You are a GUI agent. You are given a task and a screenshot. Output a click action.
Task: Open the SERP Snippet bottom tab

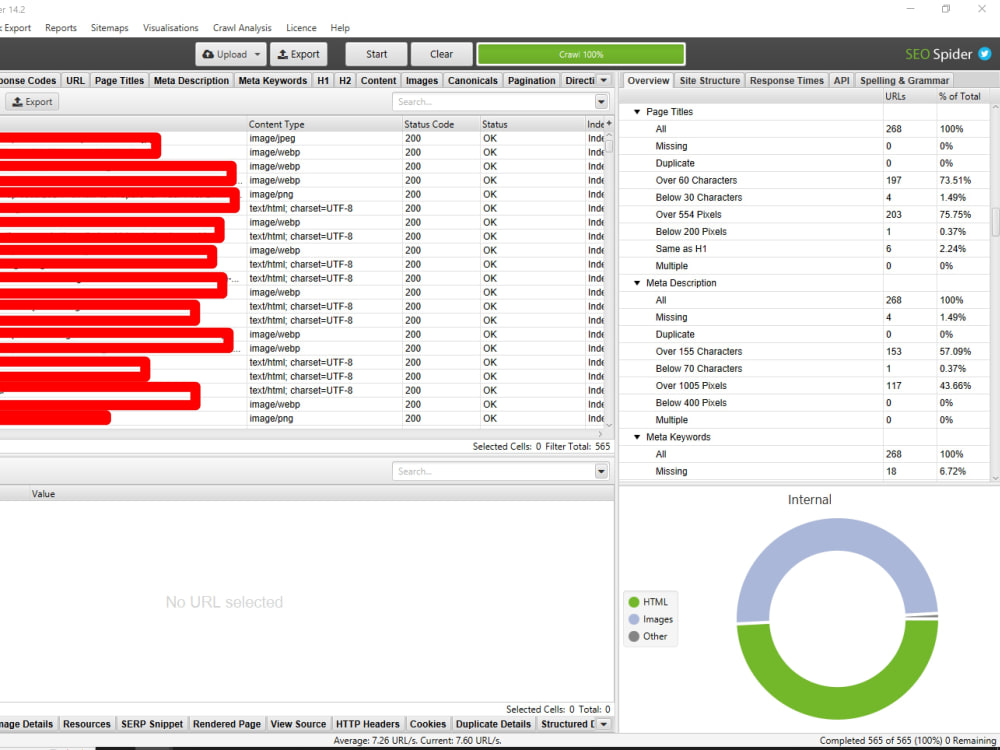[152, 724]
